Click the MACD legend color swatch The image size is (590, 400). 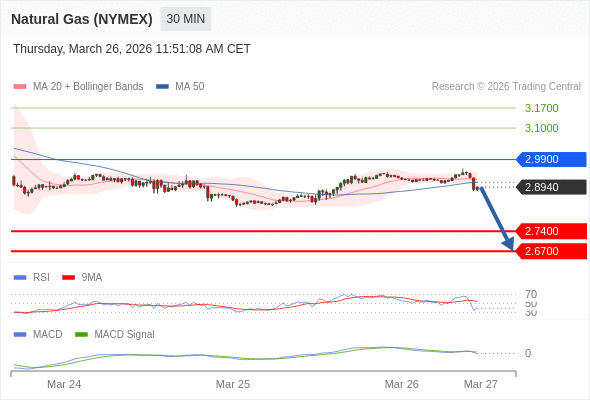coord(20,334)
